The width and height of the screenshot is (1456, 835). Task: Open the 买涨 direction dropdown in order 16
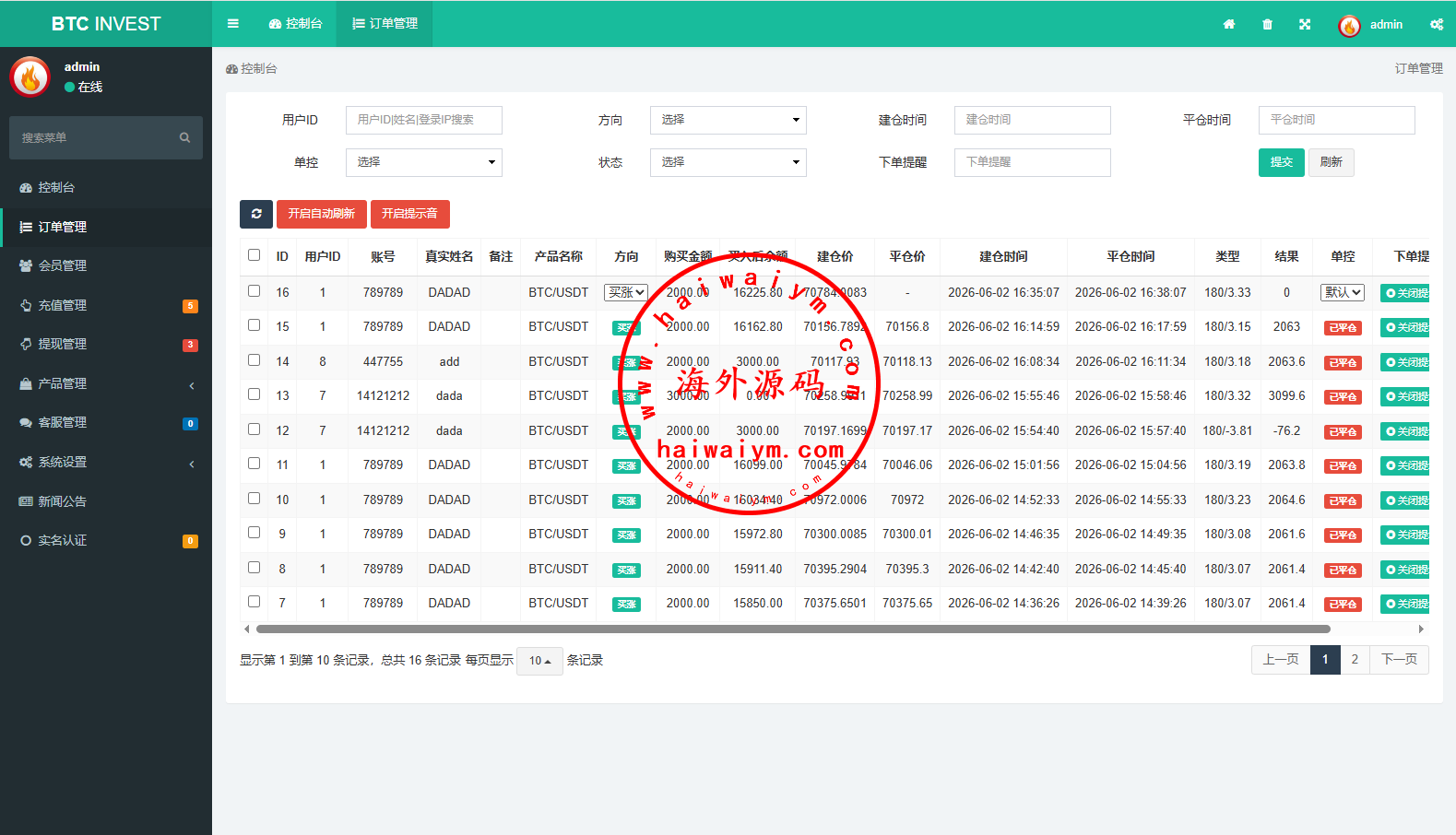[626, 292]
